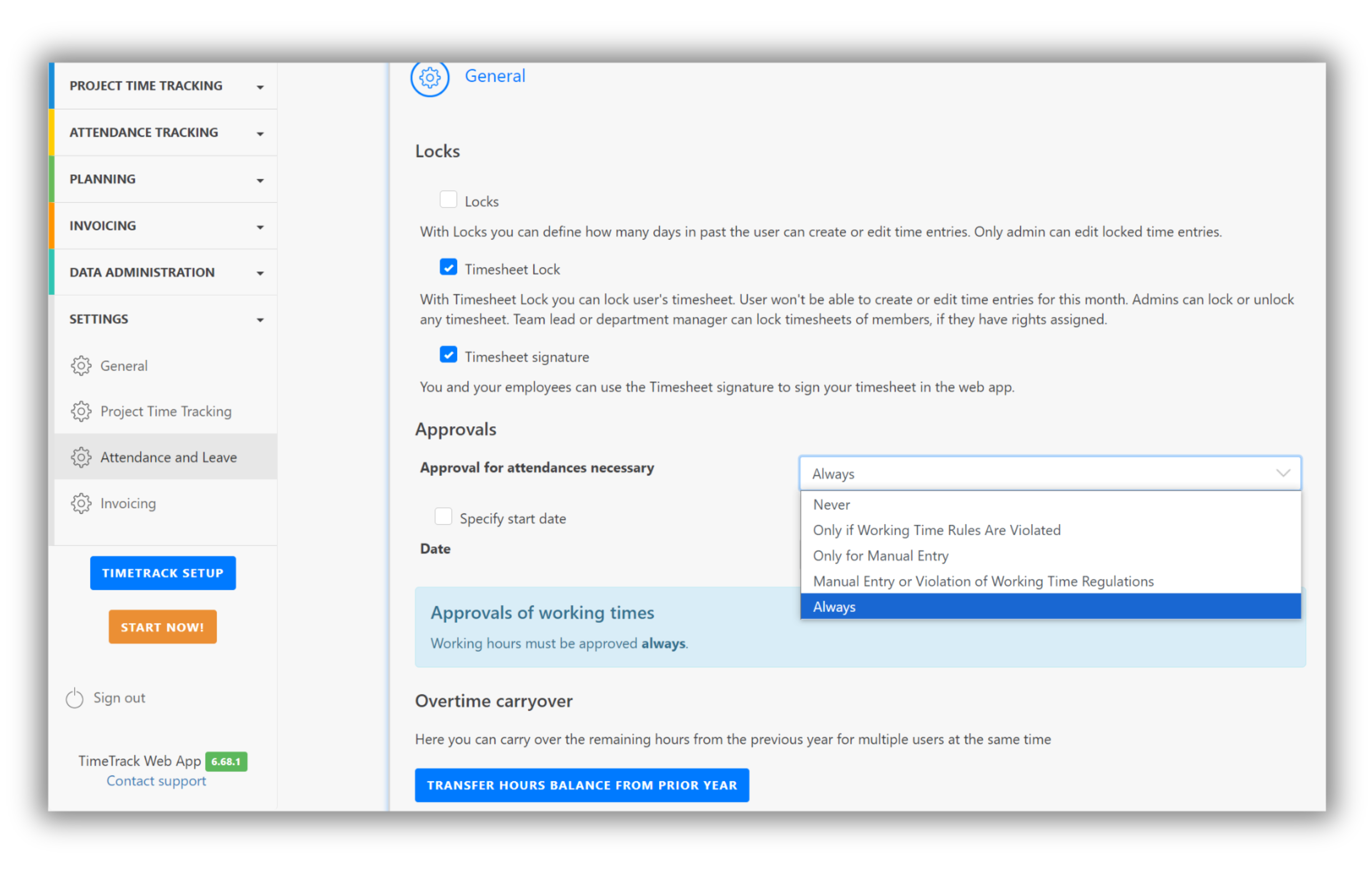Open the Approval for attendances dropdown

pyautogui.click(x=1050, y=473)
